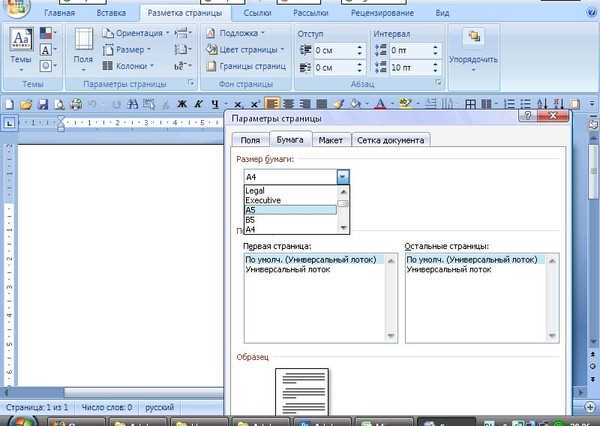
Task: Expand the Ориентация dropdown
Action: [x=136, y=33]
